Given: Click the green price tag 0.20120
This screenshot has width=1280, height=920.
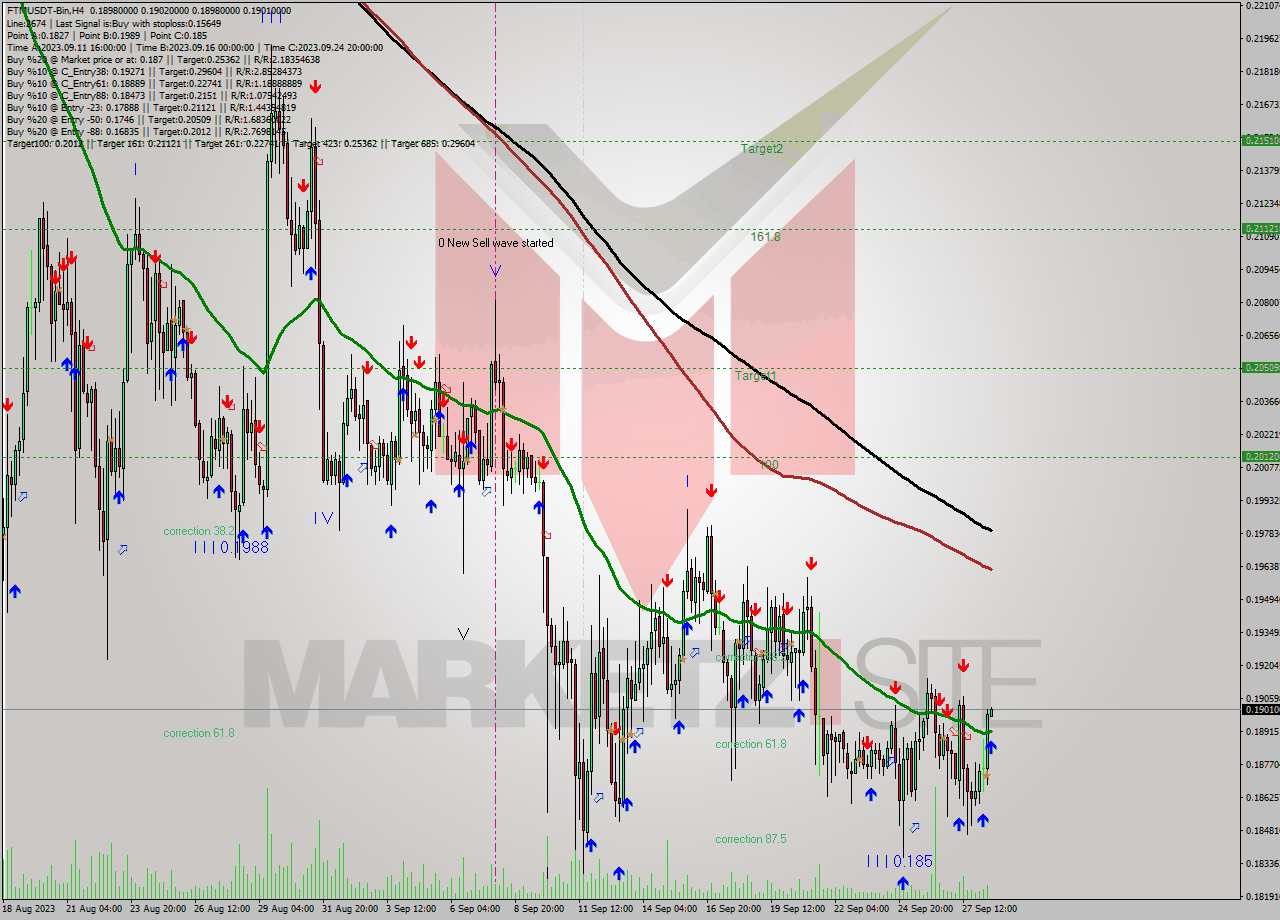Looking at the screenshot, I should [1260, 456].
